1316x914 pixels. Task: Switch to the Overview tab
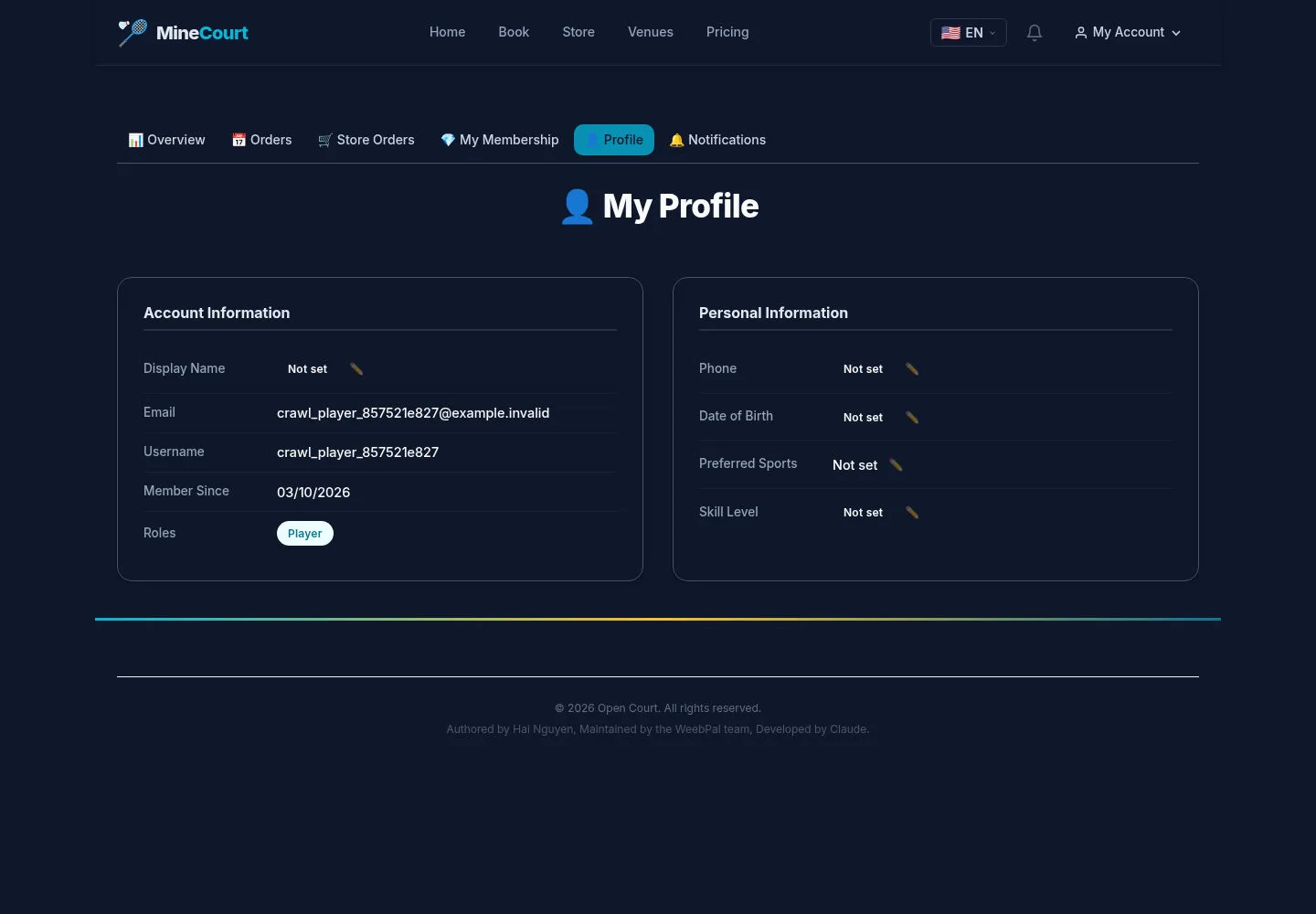166,140
